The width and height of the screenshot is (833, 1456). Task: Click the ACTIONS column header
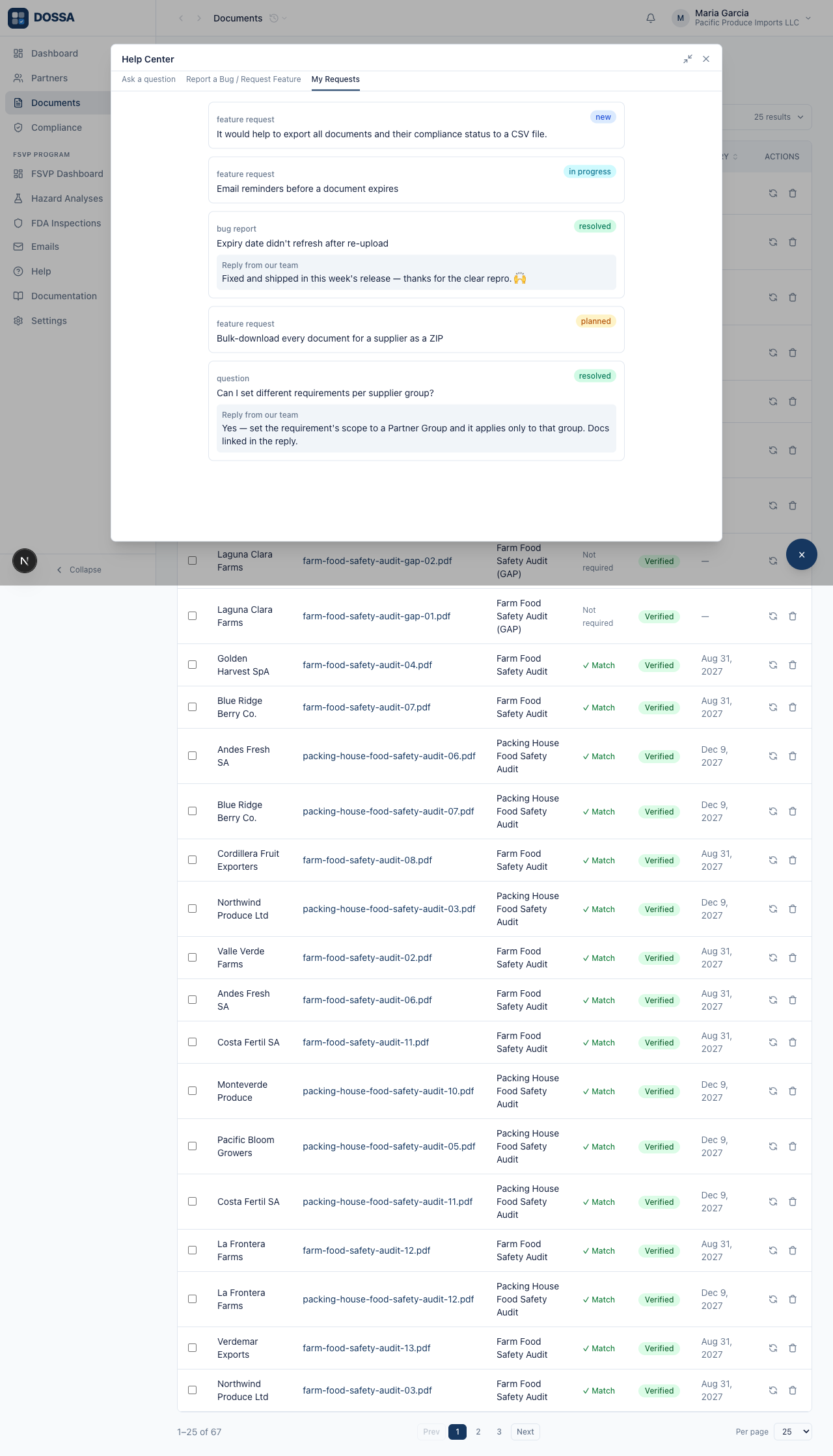(782, 157)
